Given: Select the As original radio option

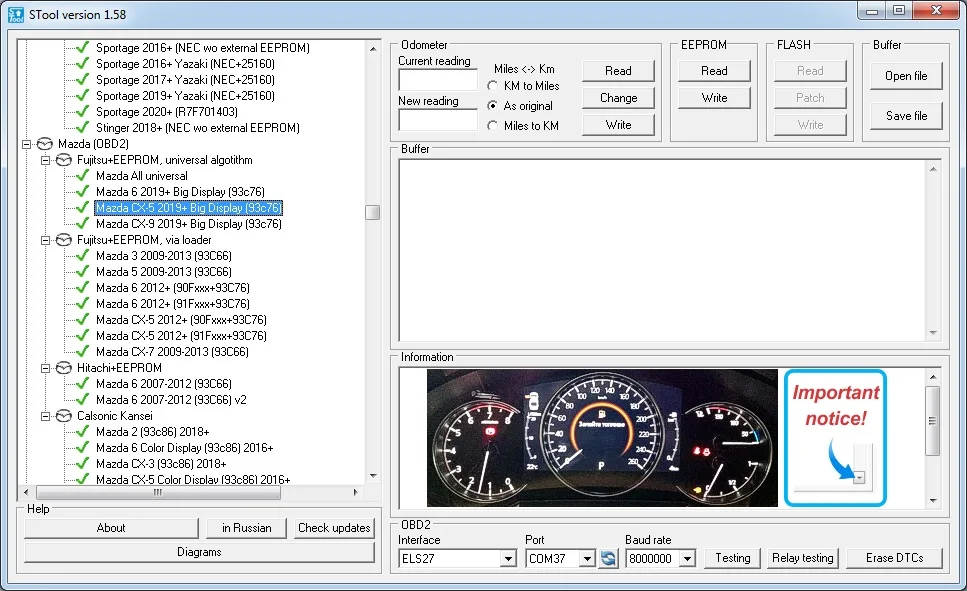Looking at the screenshot, I should 493,106.
